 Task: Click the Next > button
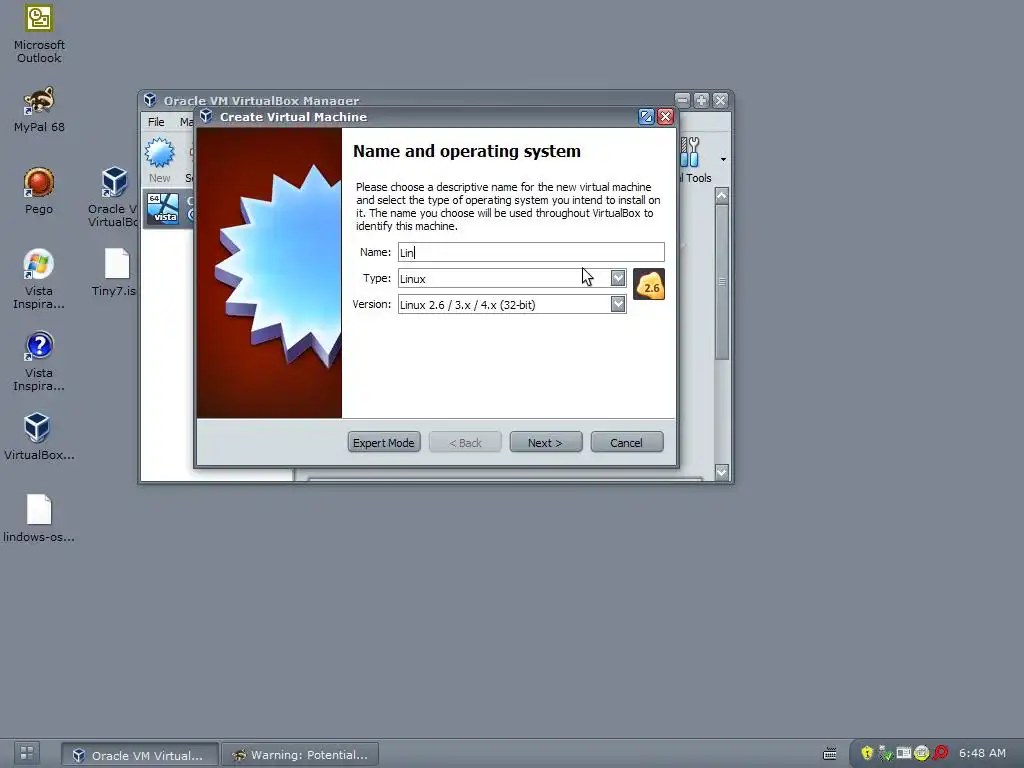point(545,442)
